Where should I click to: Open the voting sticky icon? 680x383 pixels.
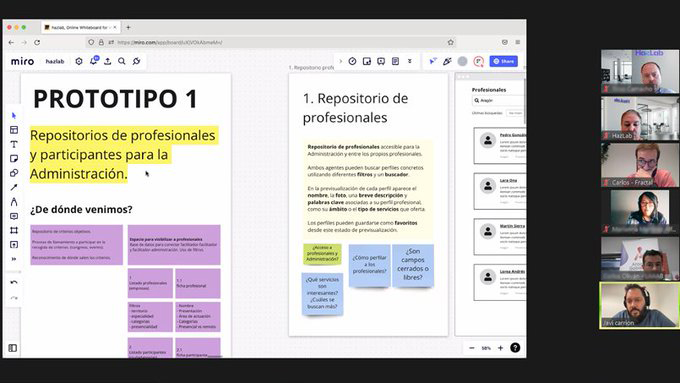[x=367, y=61]
